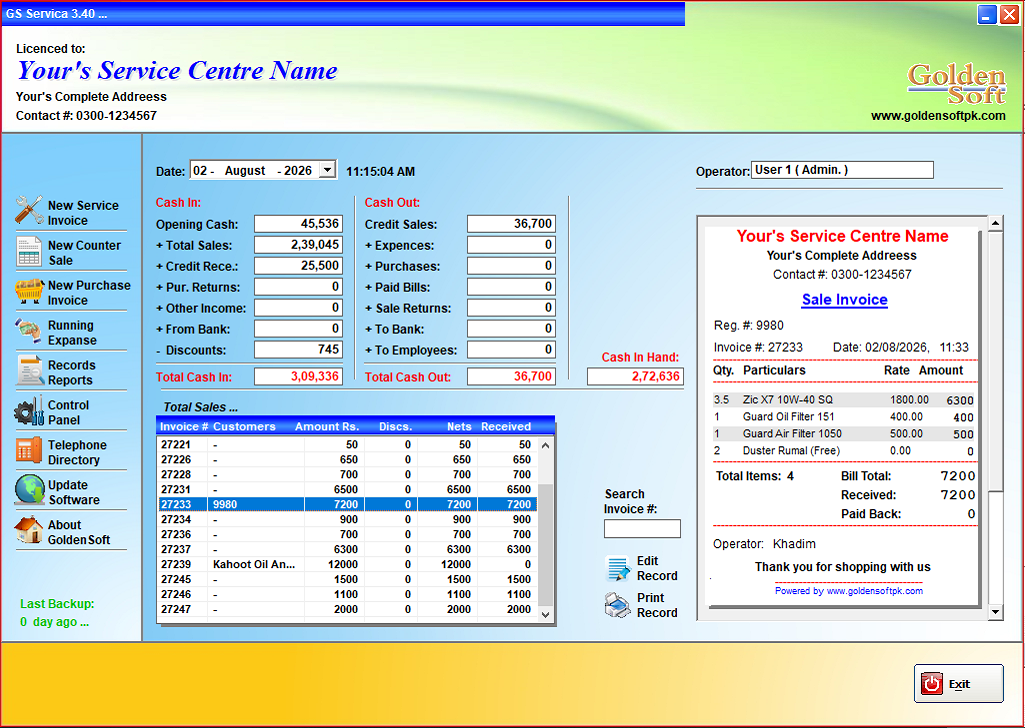Image resolution: width=1025 pixels, height=728 pixels.
Task: Click the Print Record printer icon
Action: [x=618, y=605]
